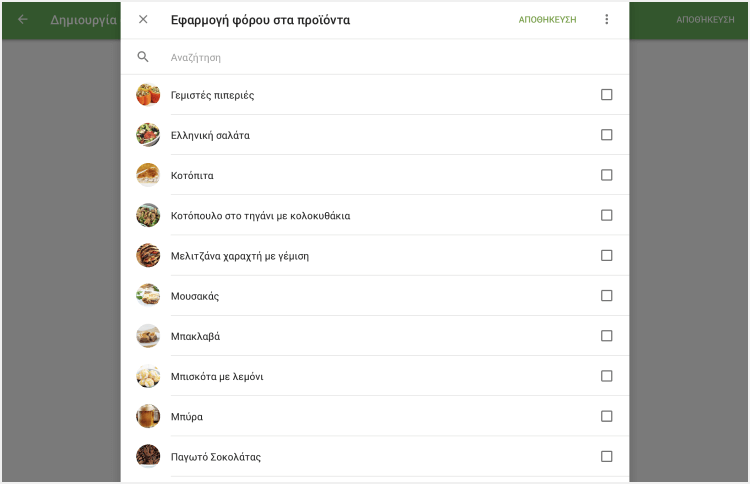Check the Μπύρα checkbox
The image size is (750, 484).
(607, 416)
